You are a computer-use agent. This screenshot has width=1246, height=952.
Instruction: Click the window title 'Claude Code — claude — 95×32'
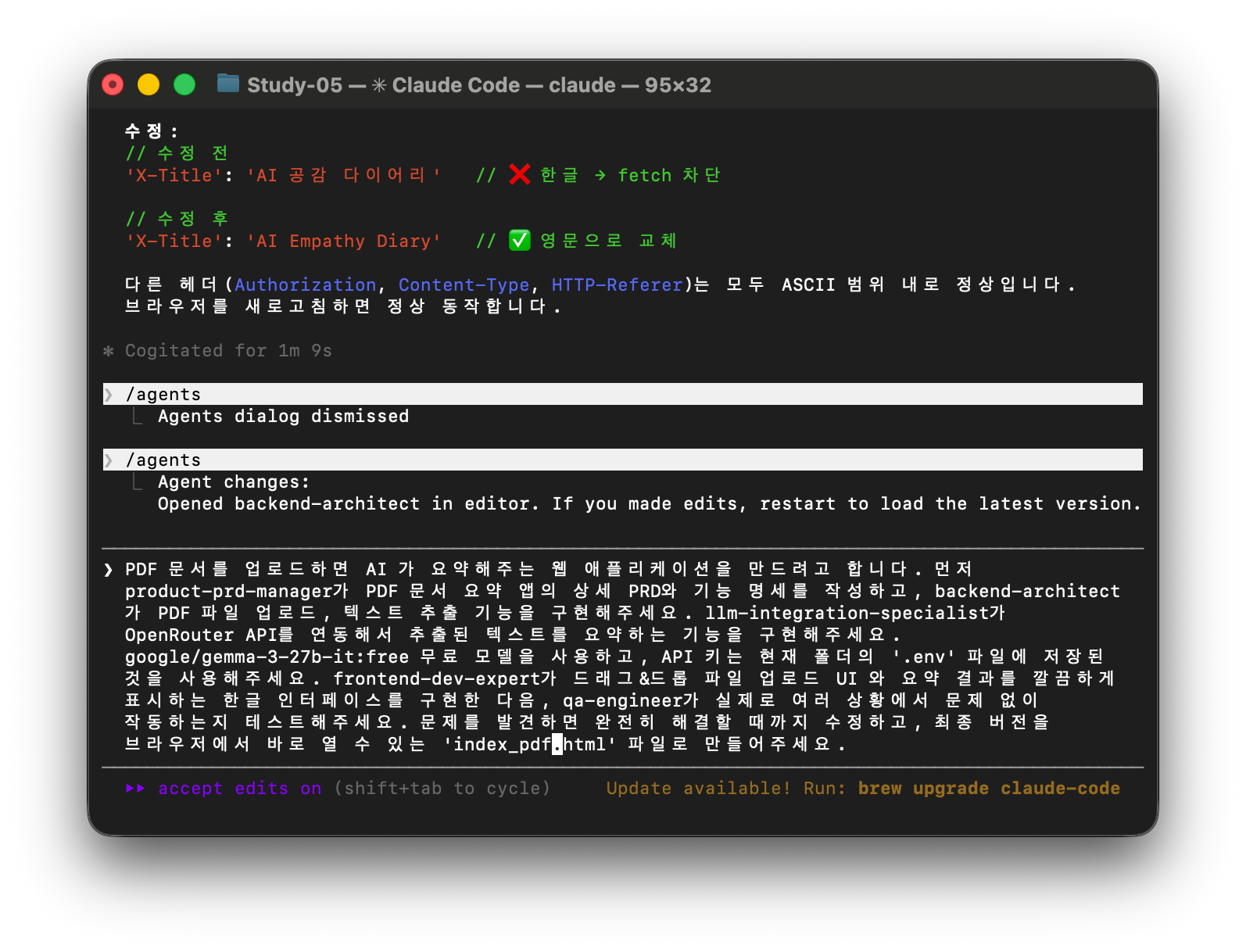point(552,84)
